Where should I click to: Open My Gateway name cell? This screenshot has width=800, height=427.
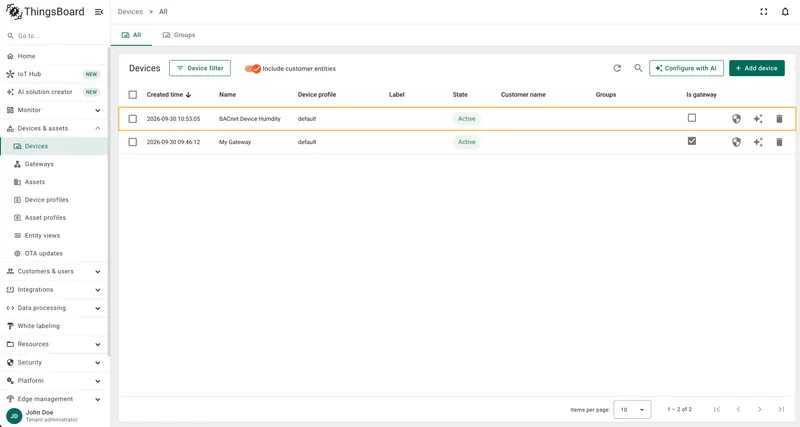(x=235, y=142)
